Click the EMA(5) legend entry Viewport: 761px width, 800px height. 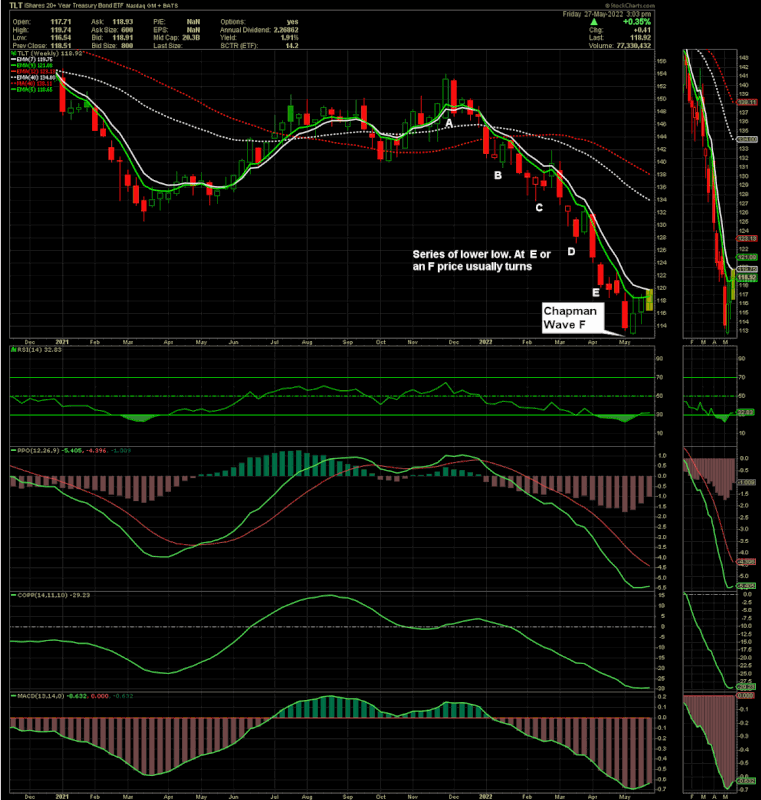pyautogui.click(x=35, y=90)
